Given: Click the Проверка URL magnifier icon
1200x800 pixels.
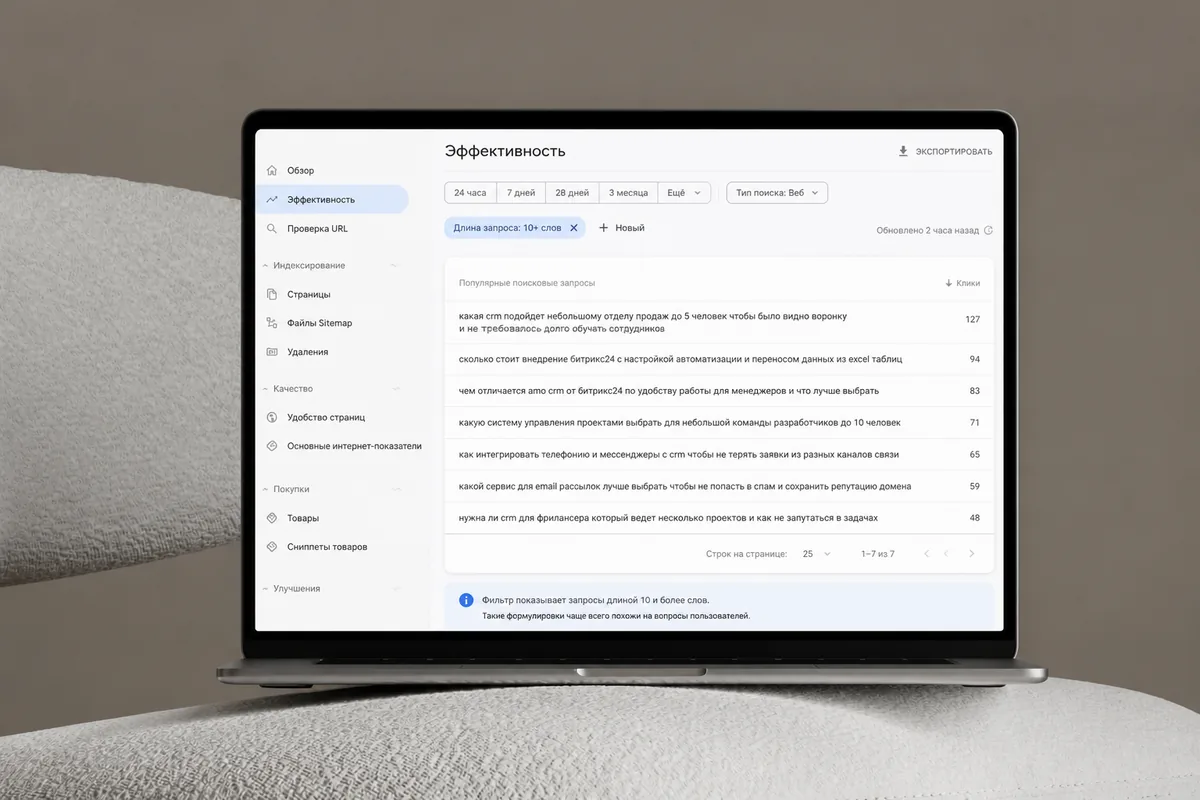Looking at the screenshot, I should pos(272,229).
